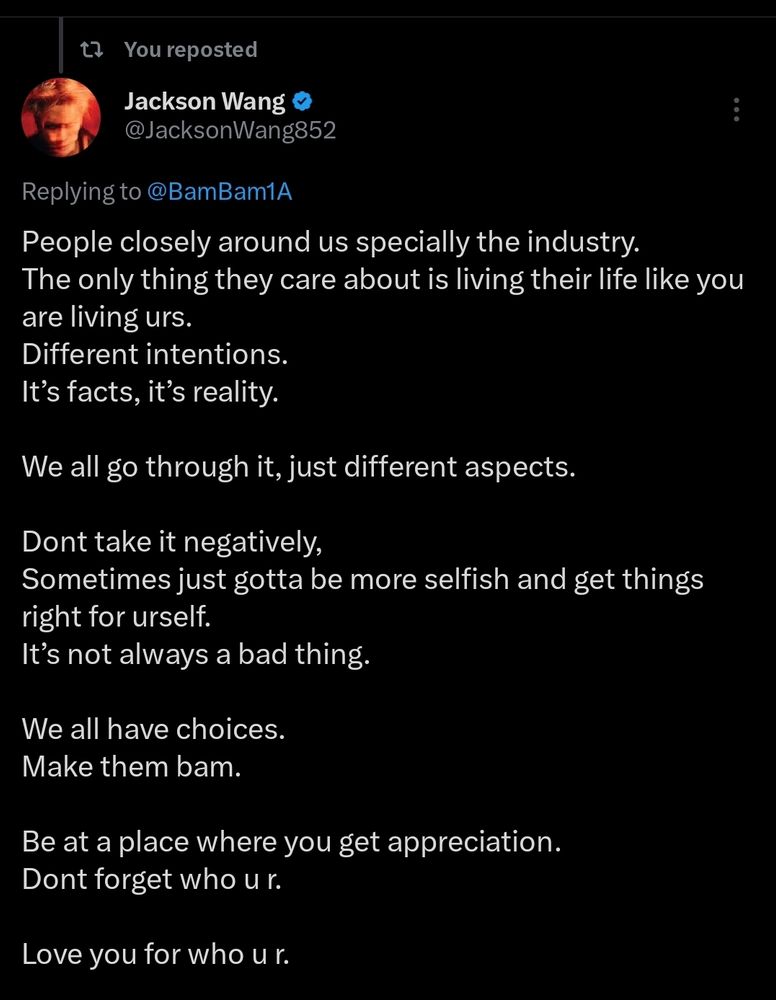Image resolution: width=776 pixels, height=1000 pixels.
Task: Click the "Dont take it negatively," line
Action: point(171,541)
